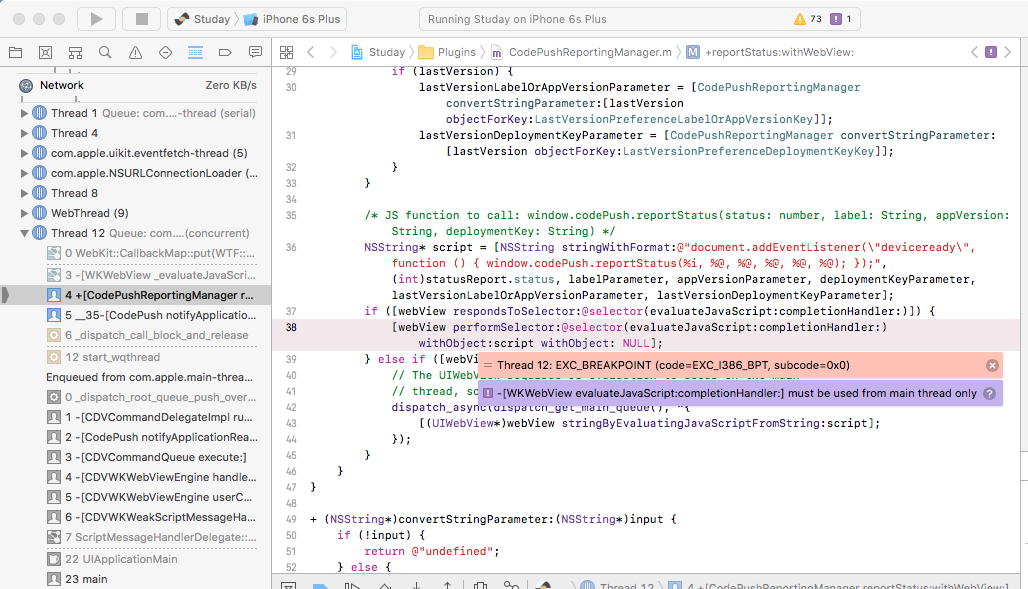The width and height of the screenshot is (1028, 589).
Task: Click the Run button in the toolbar
Action: (x=96, y=19)
